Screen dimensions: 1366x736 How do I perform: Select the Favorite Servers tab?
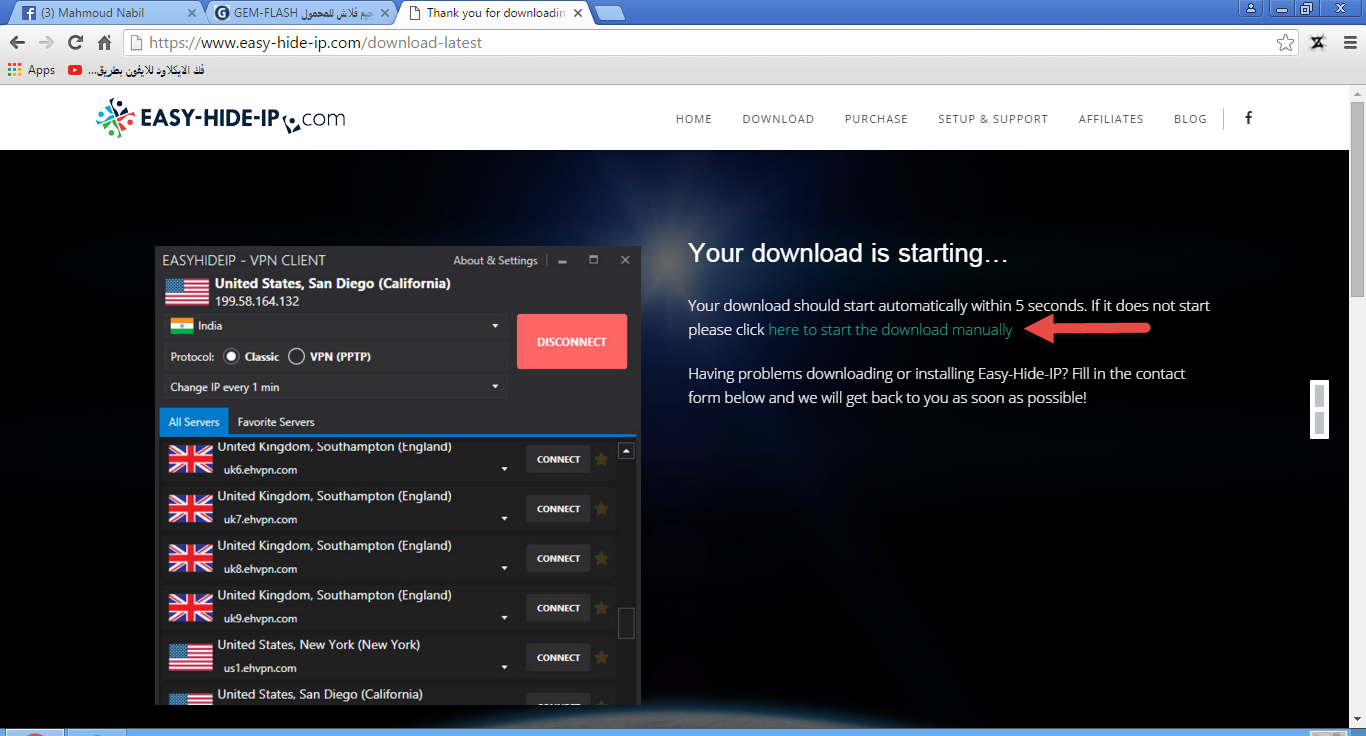click(x=276, y=422)
